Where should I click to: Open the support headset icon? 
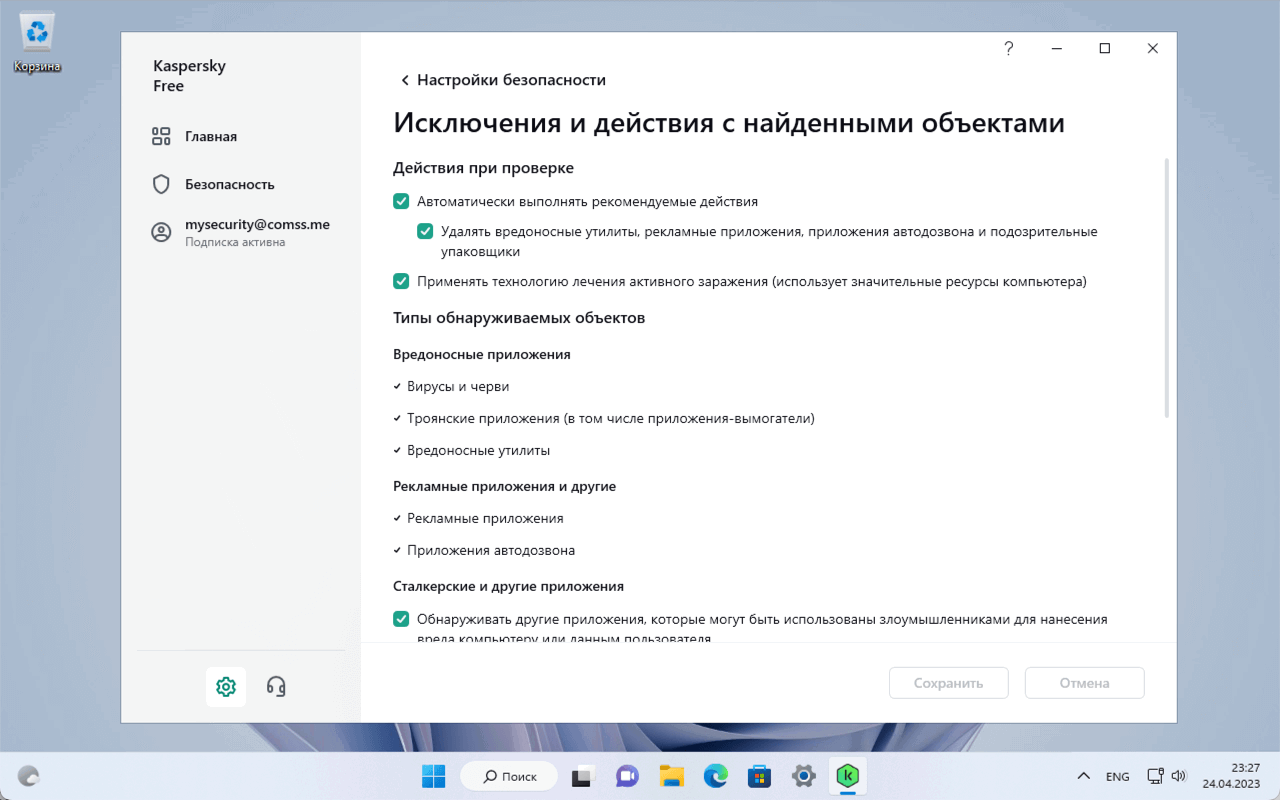[277, 686]
